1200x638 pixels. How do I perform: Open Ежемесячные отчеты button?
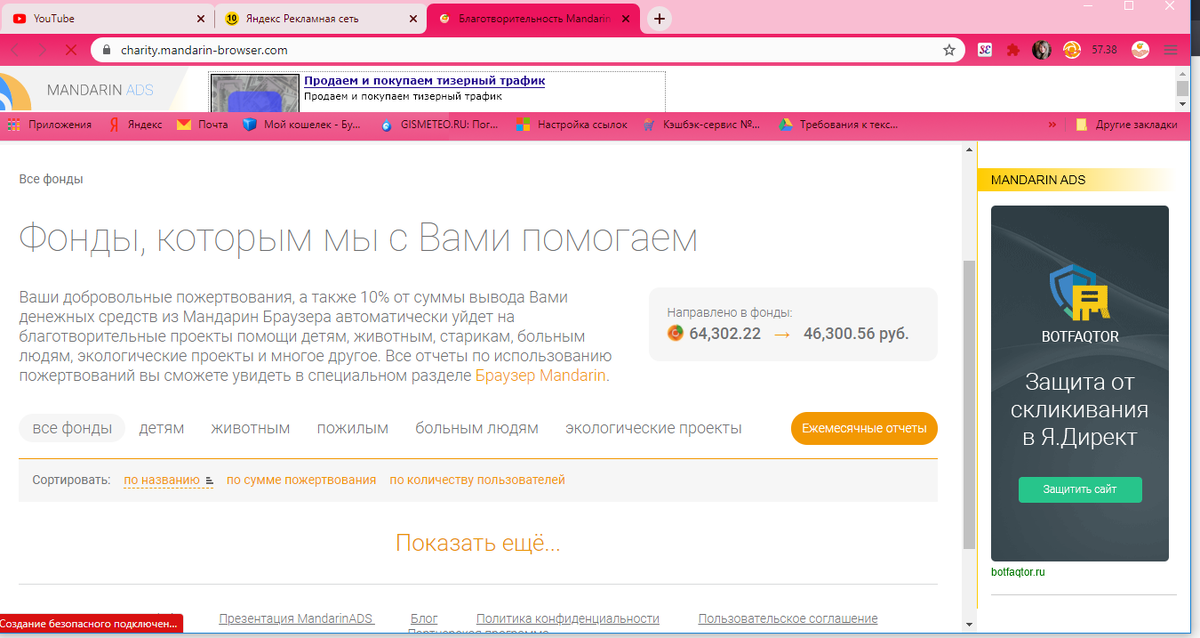(x=864, y=428)
